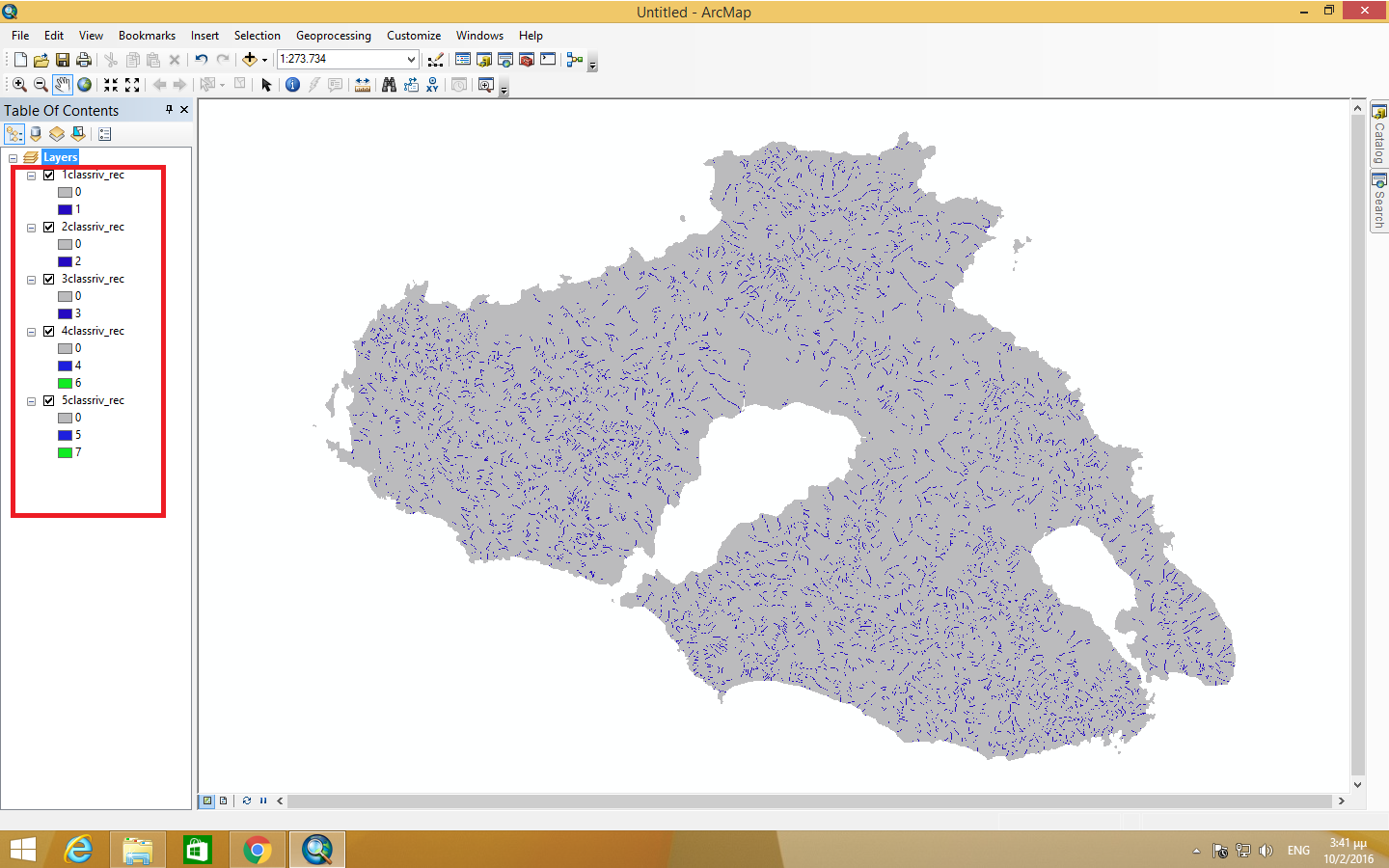
Task: Switch to Layout View button
Action: 223,800
